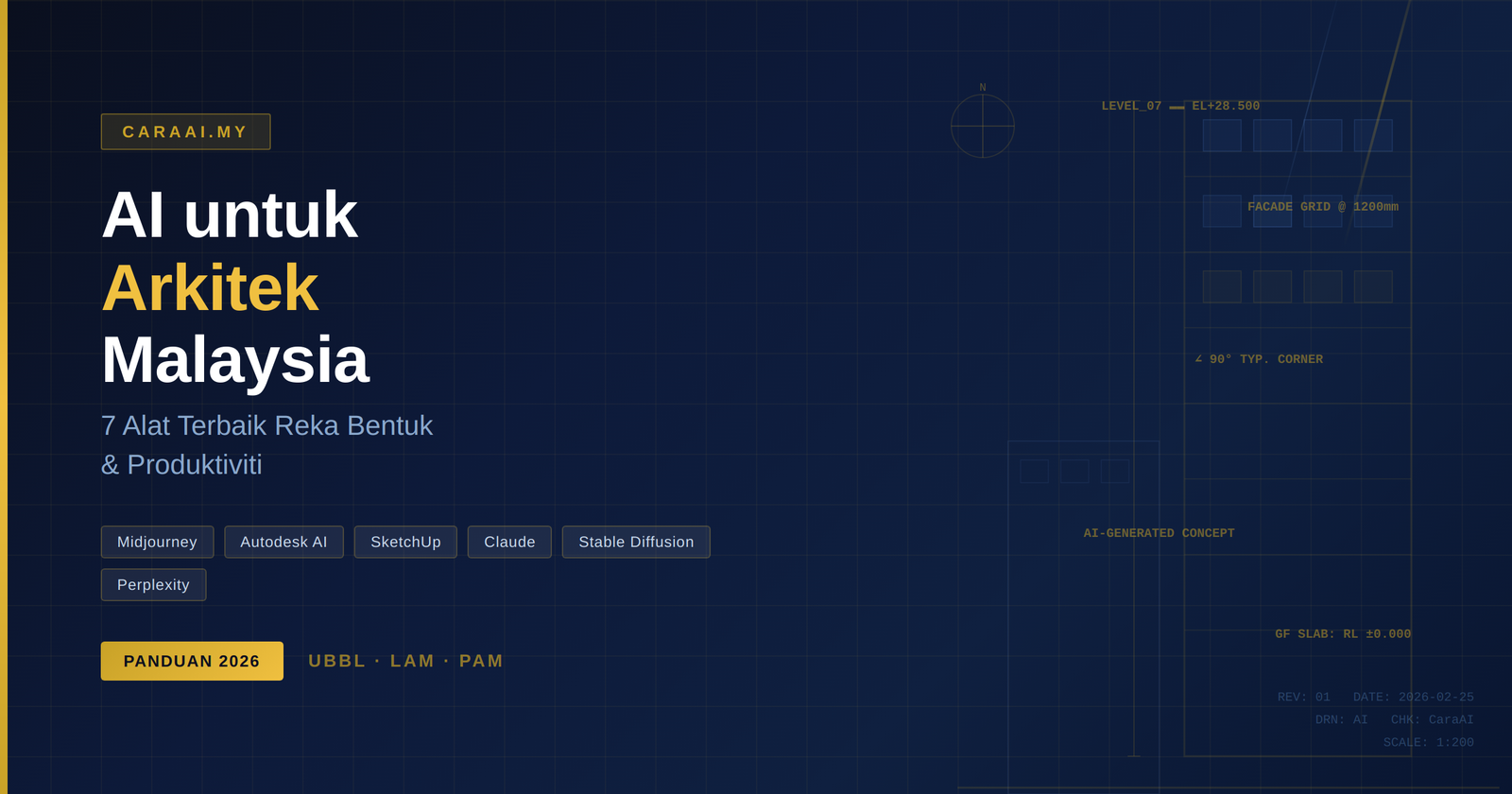The height and width of the screenshot is (794, 1512).
Task: Click the Claude tag chip
Action: [509, 542]
